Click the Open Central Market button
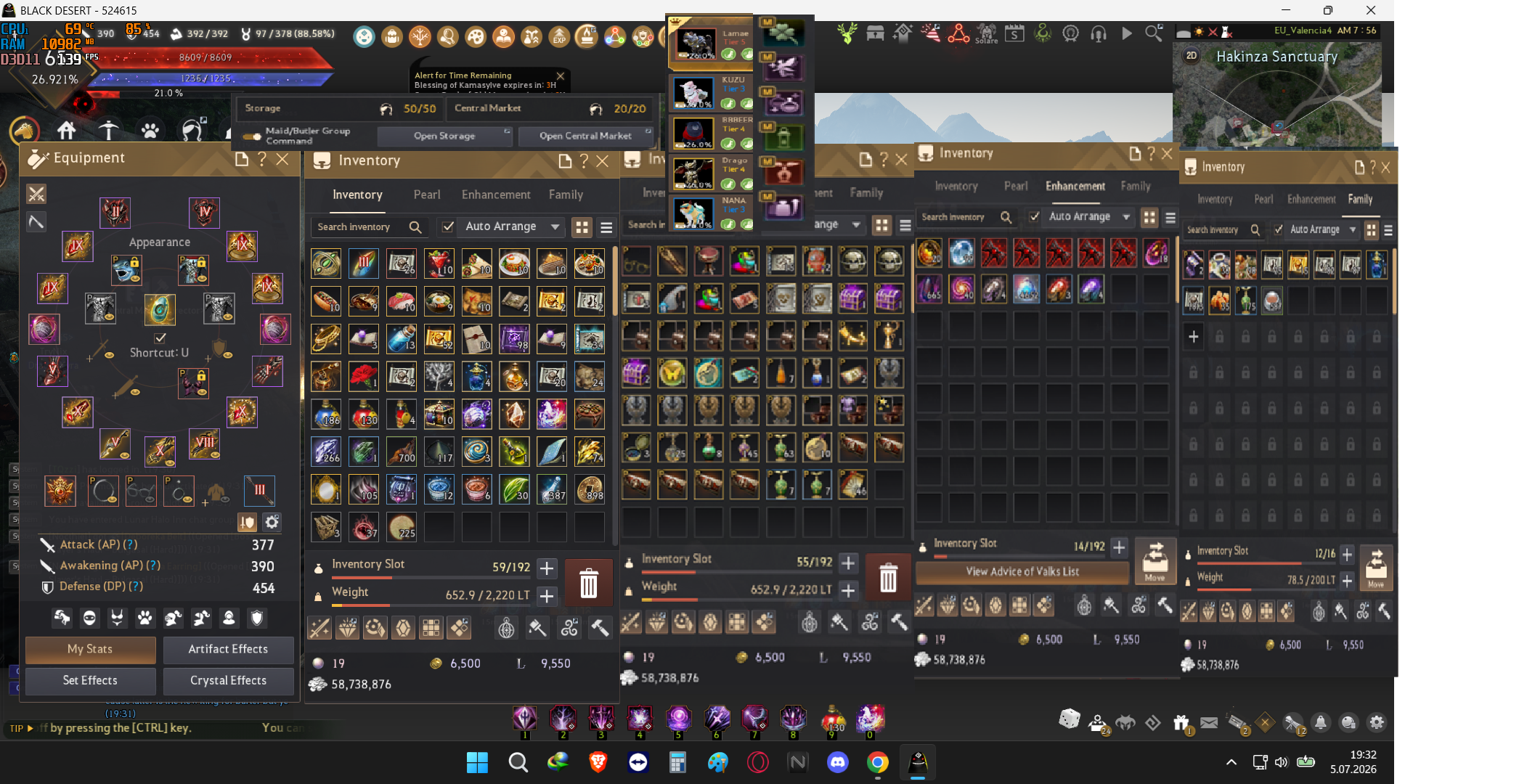Screen dimensions: 1519x784 585,136
